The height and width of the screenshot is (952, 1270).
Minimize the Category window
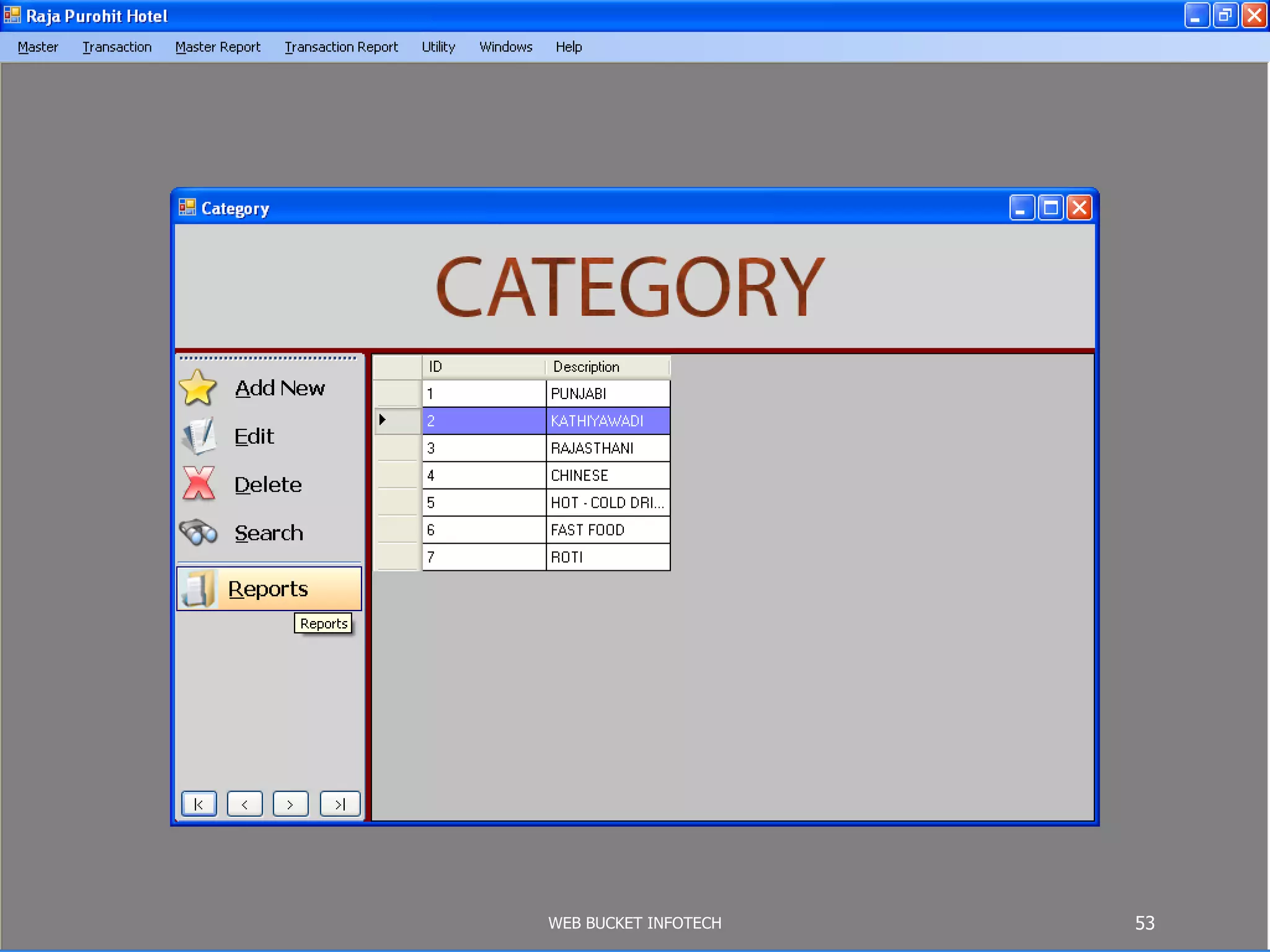coord(1022,208)
